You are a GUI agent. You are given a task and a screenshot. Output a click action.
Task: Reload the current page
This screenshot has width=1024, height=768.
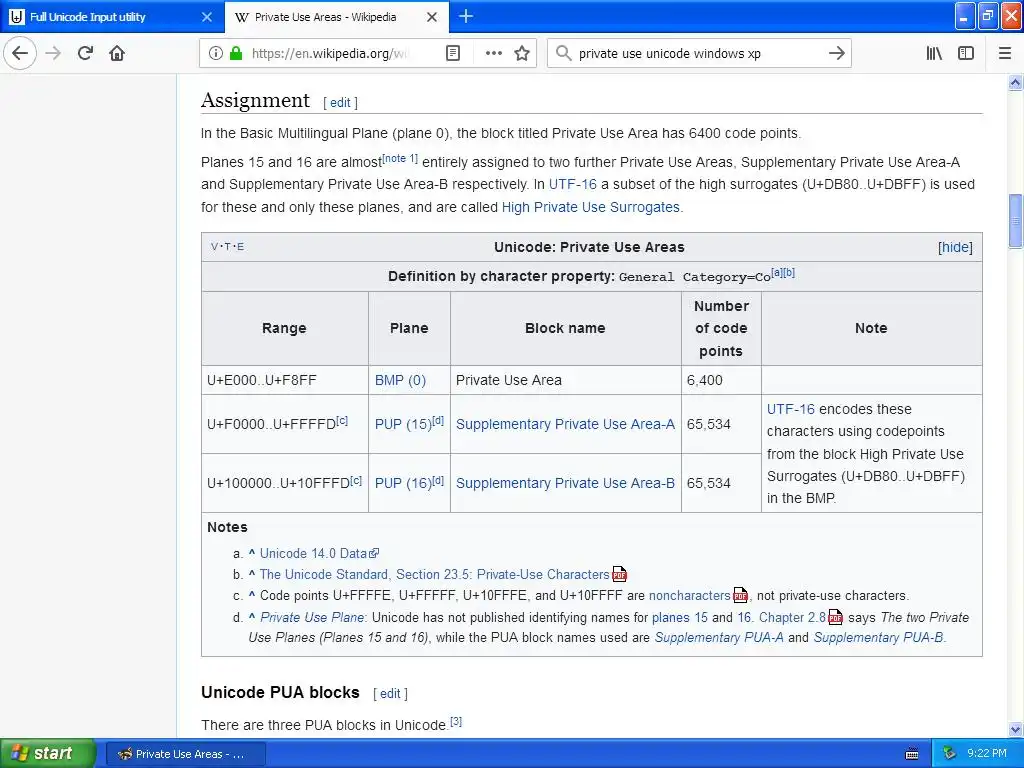86,54
